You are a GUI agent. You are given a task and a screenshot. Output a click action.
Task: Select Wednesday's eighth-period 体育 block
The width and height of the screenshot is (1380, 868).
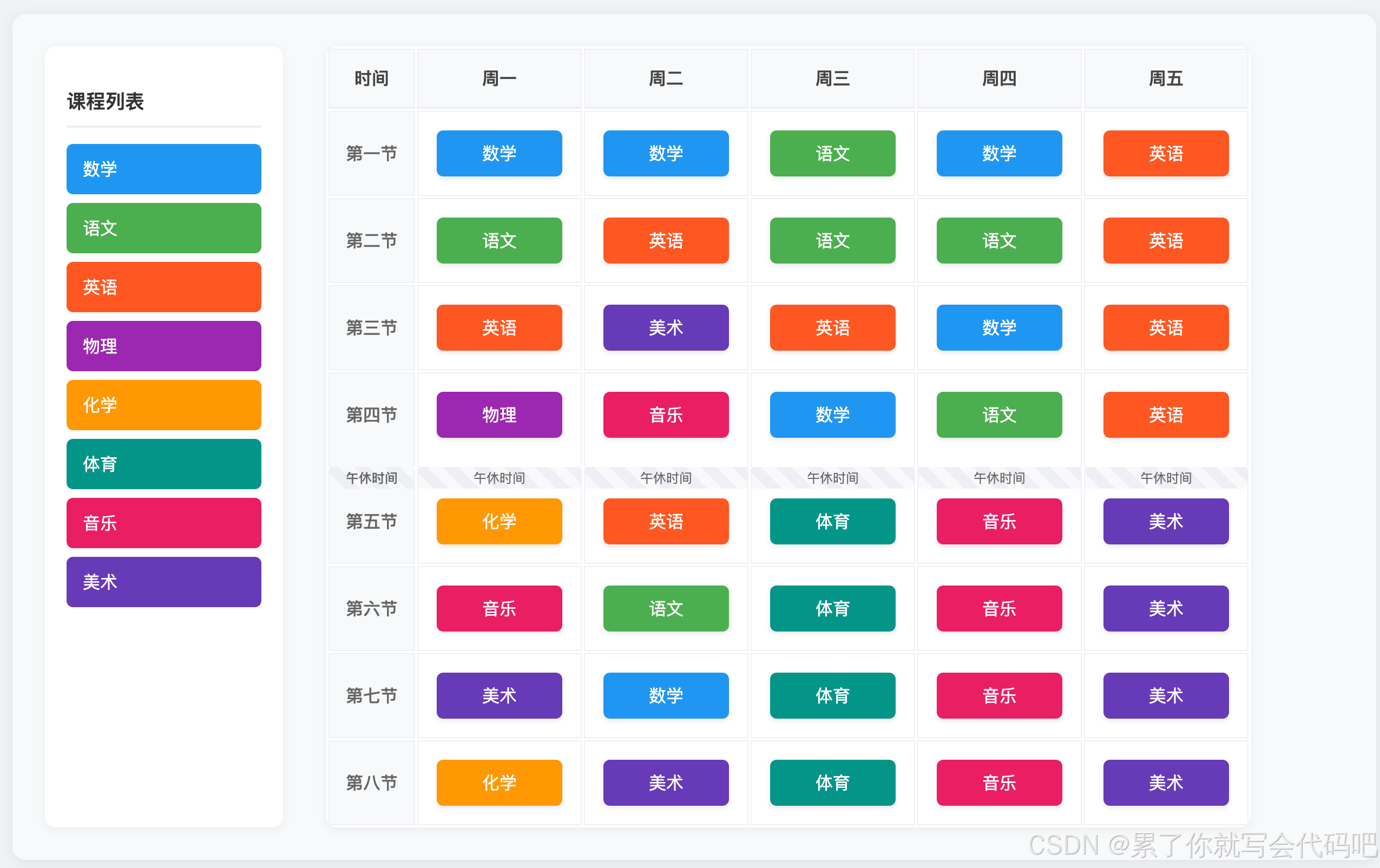tap(832, 782)
